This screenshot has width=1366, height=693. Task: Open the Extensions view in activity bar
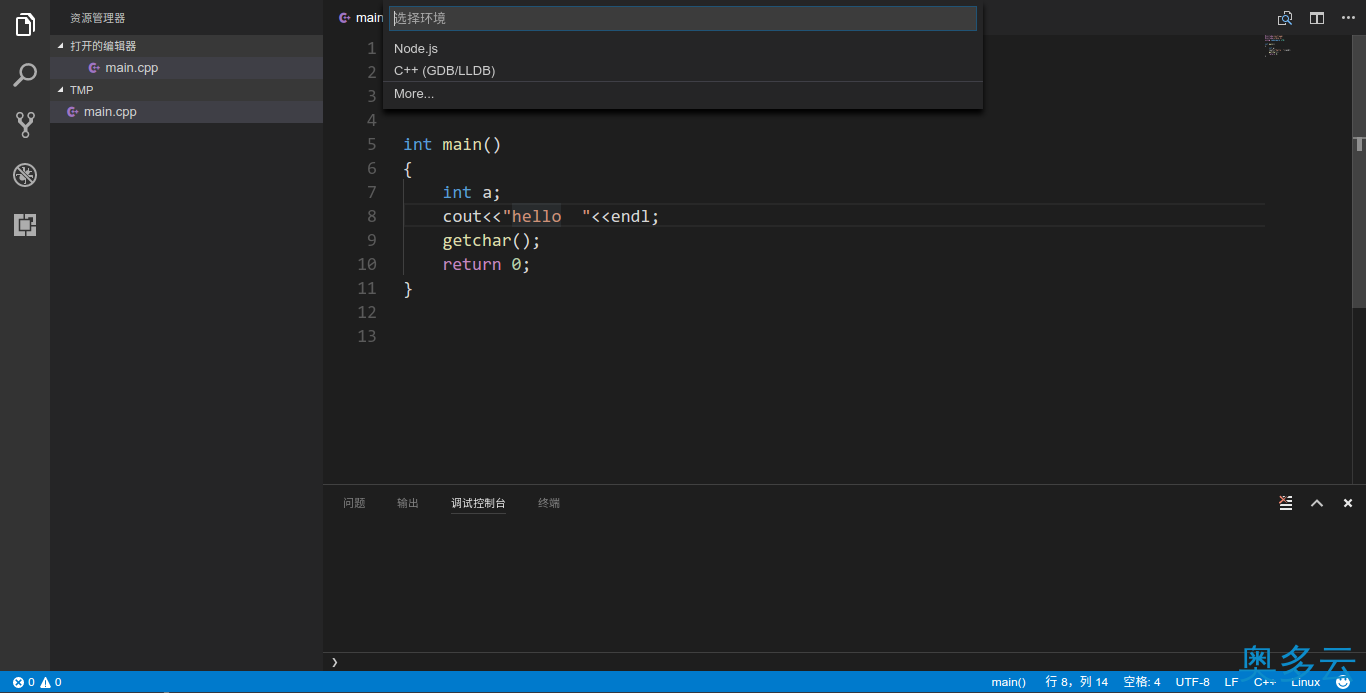pyautogui.click(x=25, y=225)
